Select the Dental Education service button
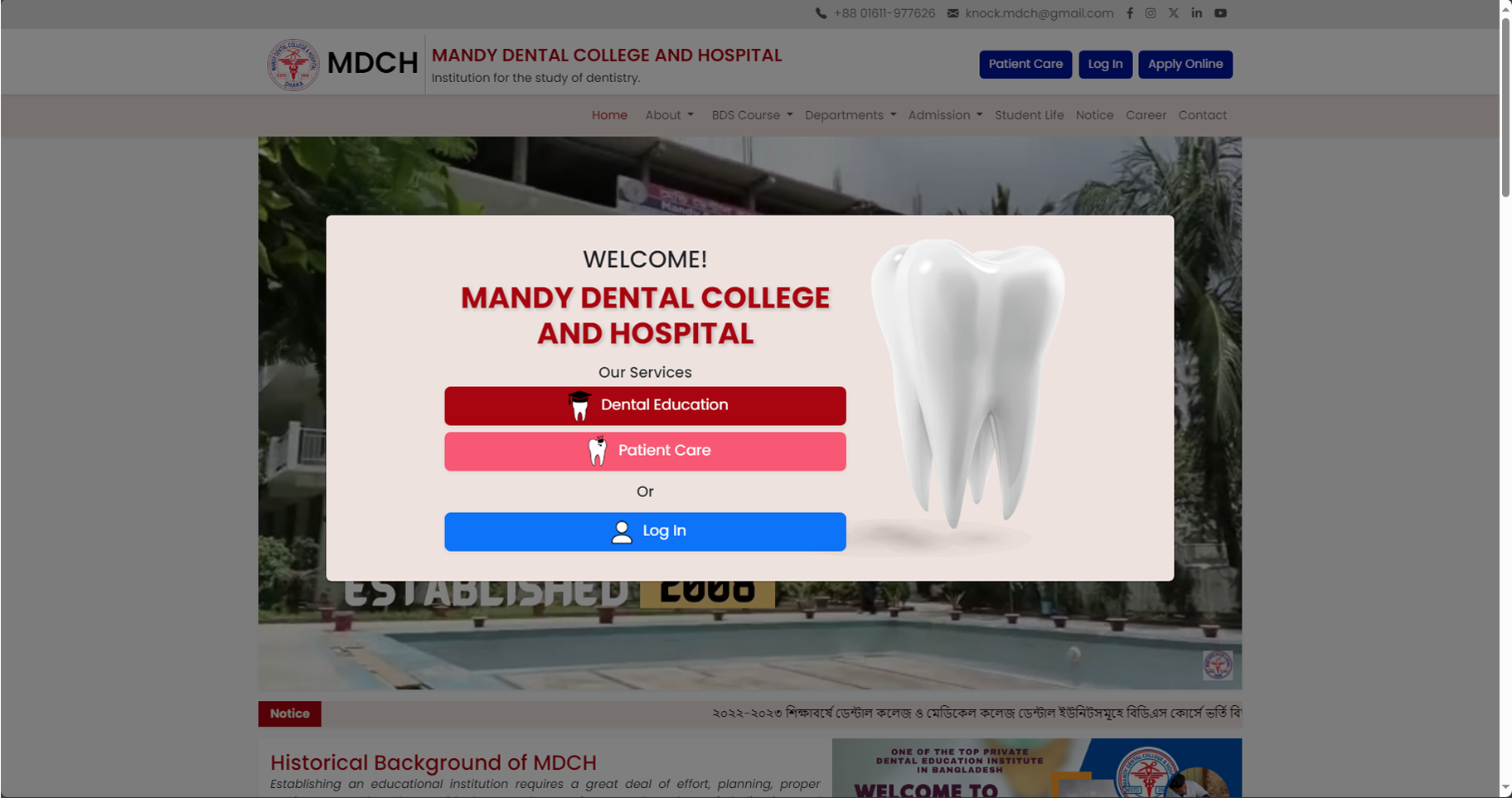1512x798 pixels. click(x=645, y=406)
